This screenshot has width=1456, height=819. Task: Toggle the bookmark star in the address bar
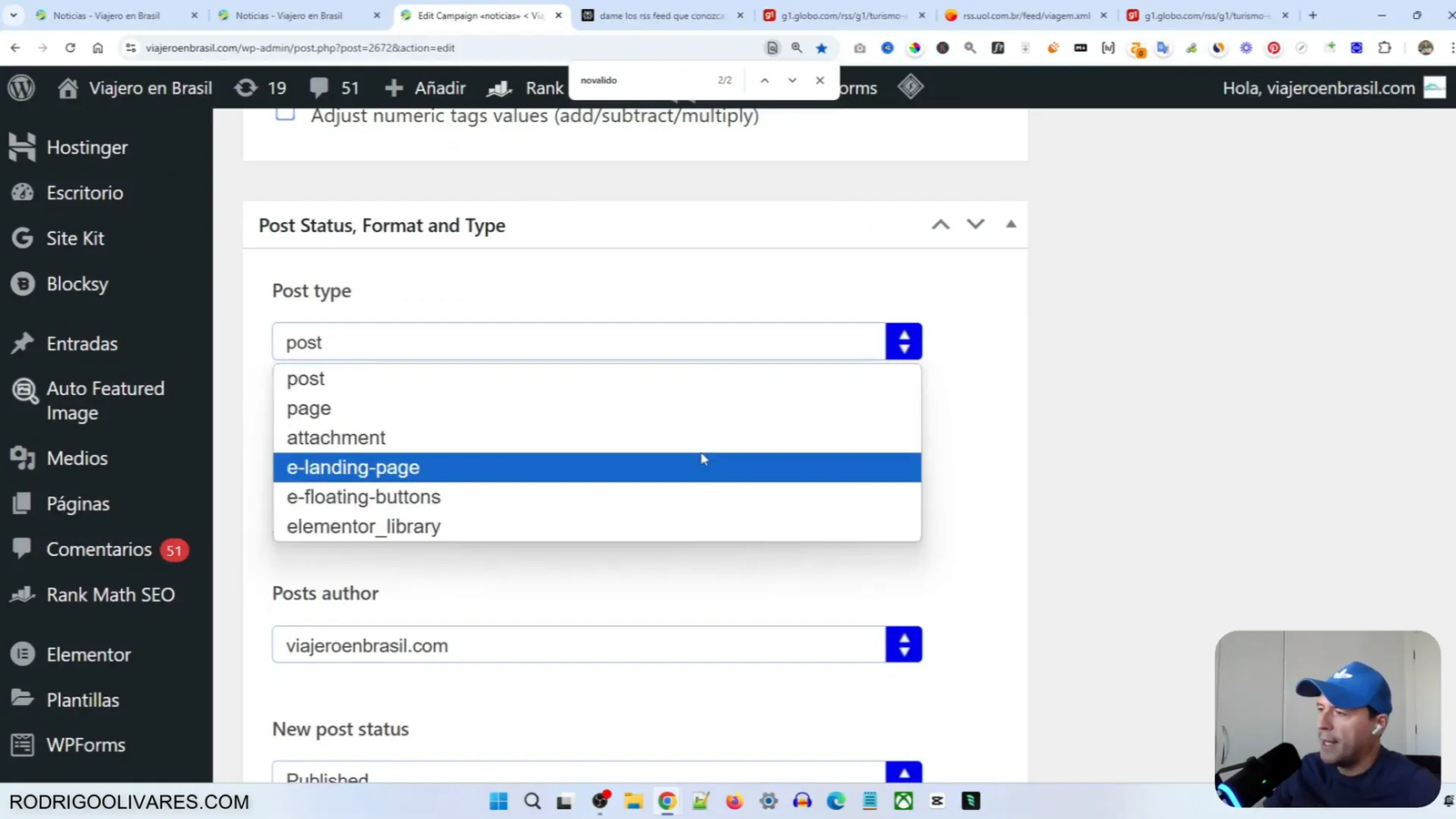pos(821,47)
